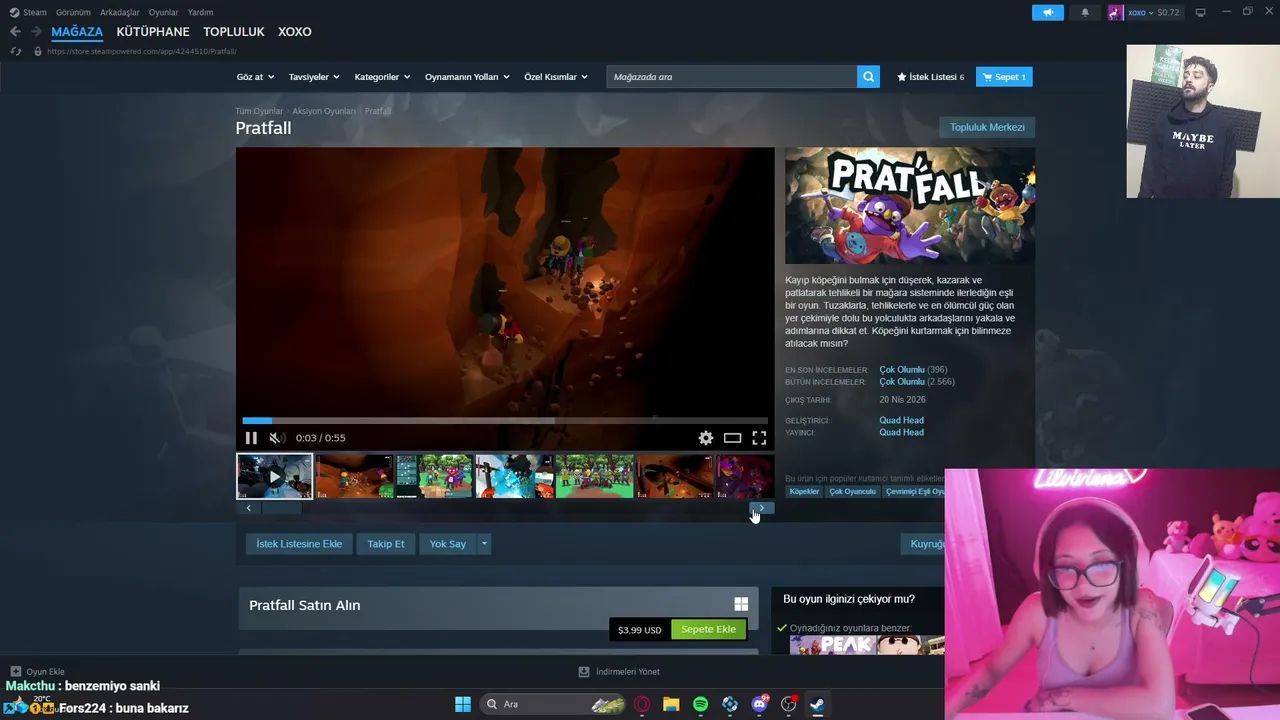1280x720 pixels.
Task: Open the notifications bell
Action: pyautogui.click(x=1085, y=13)
